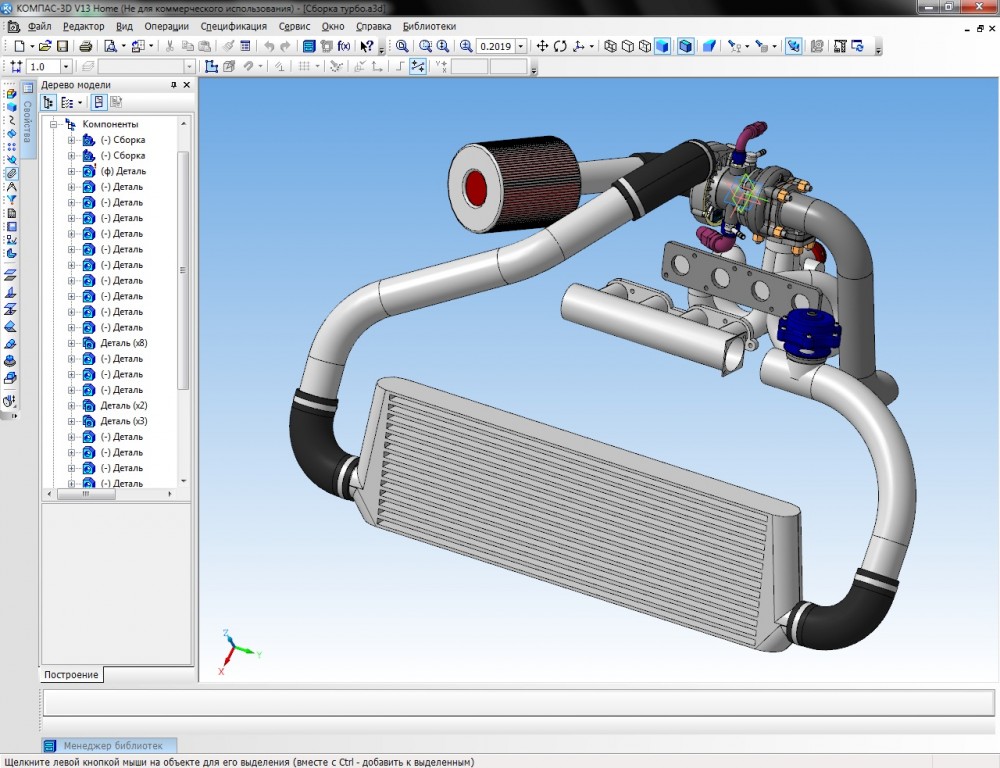Click the Менеджер библиотек button
Viewport: 1000px width, 768px height.
[x=109, y=745]
